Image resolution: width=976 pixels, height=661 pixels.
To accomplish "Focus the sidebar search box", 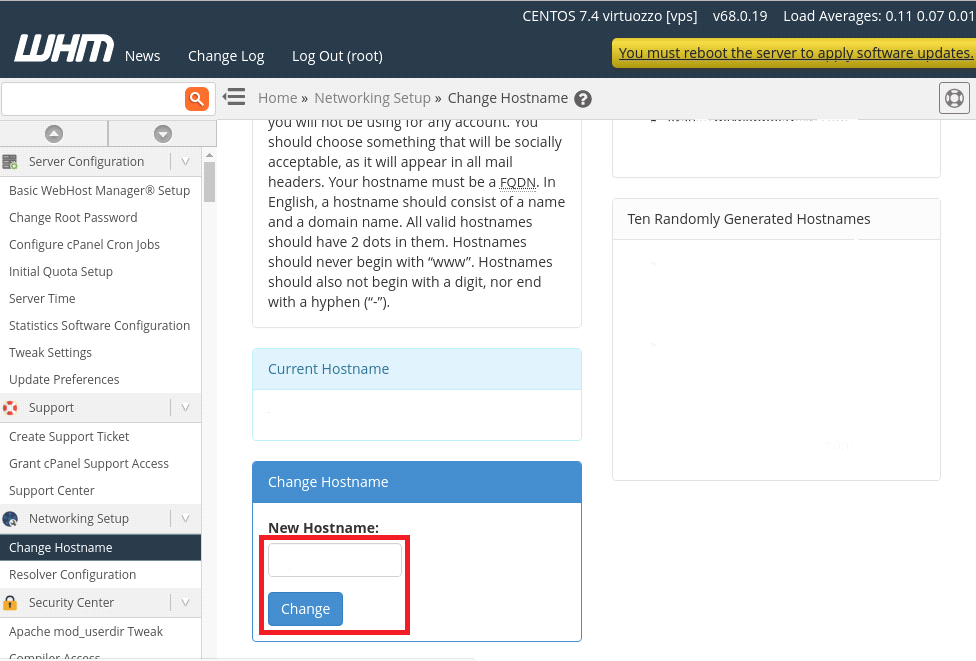I will click(93, 99).
